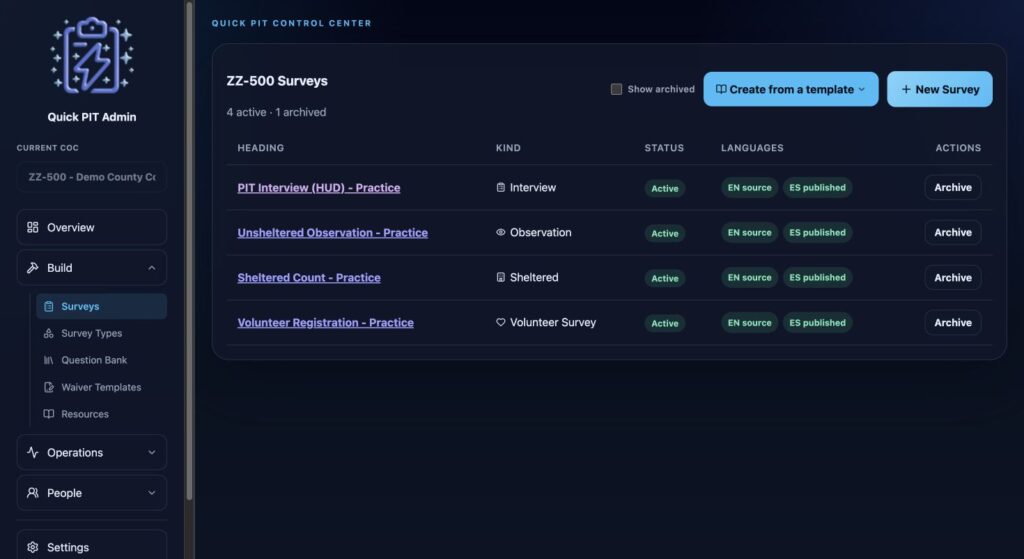Click the Active status badge for Sheltered Count
The image size is (1024, 559).
coord(664,278)
